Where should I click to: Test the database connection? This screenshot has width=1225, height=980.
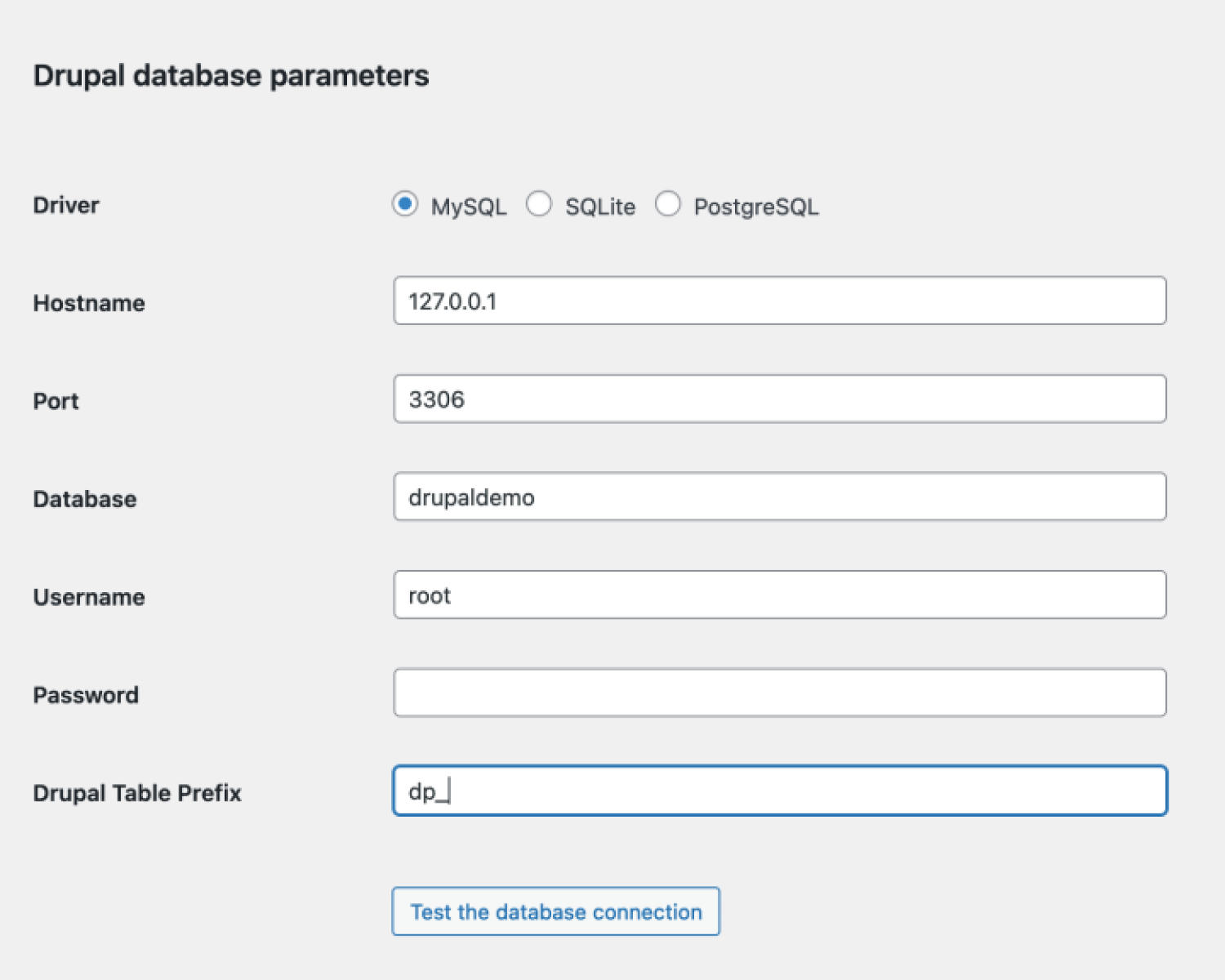(x=556, y=911)
